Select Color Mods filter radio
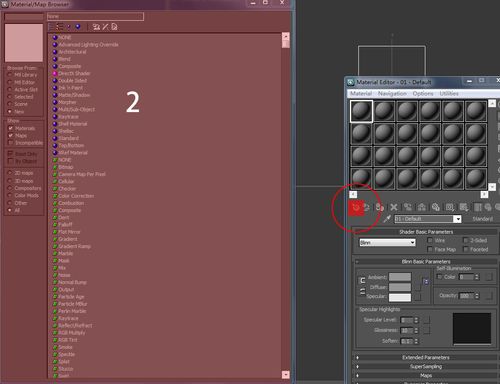The height and width of the screenshot is (384, 500). tap(10, 195)
